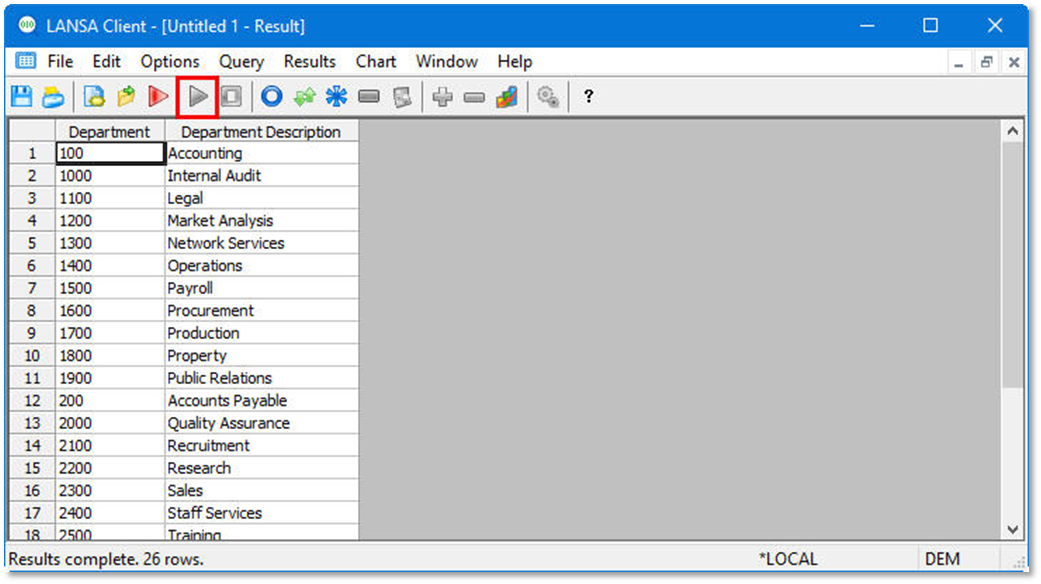Select row header number 7
The image size is (1041, 584).
click(32, 288)
